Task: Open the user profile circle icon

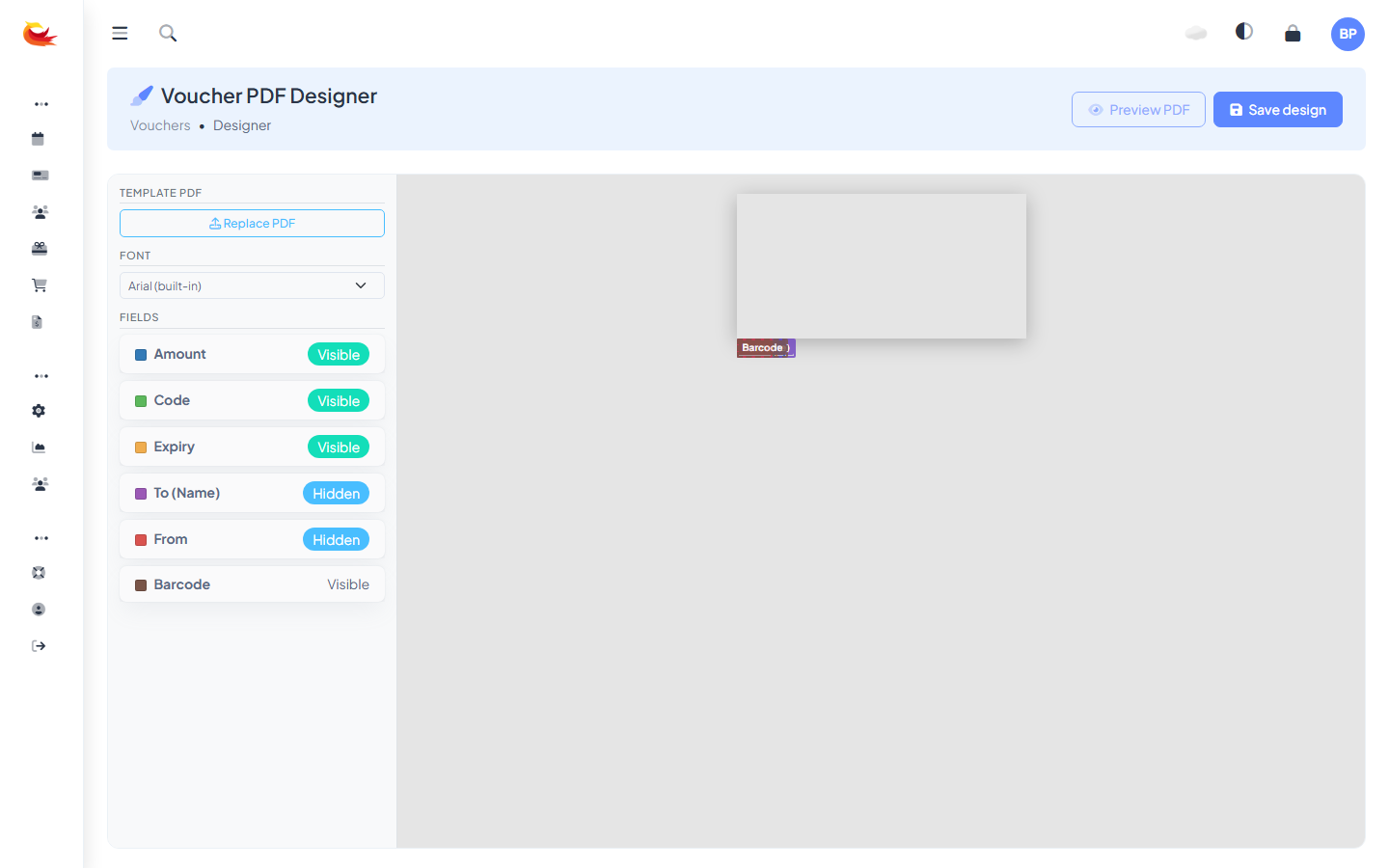Action: 39,610
